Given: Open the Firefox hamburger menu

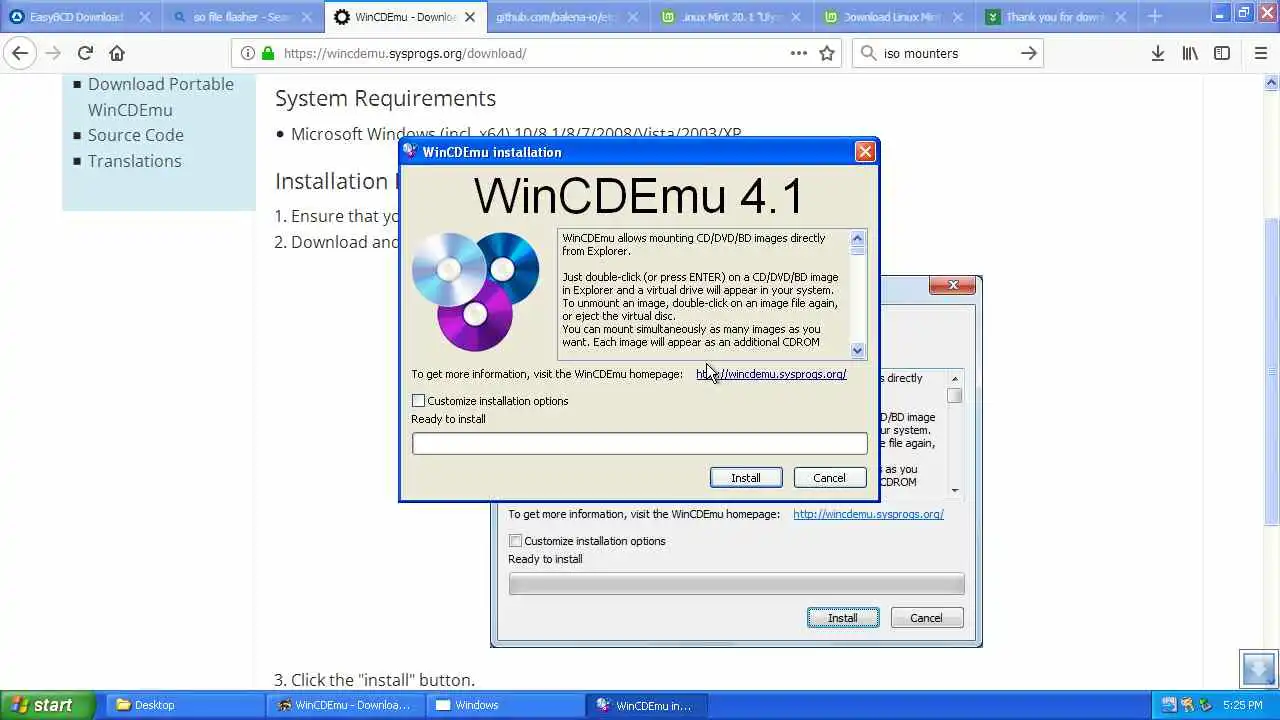Looking at the screenshot, I should tap(1261, 53).
